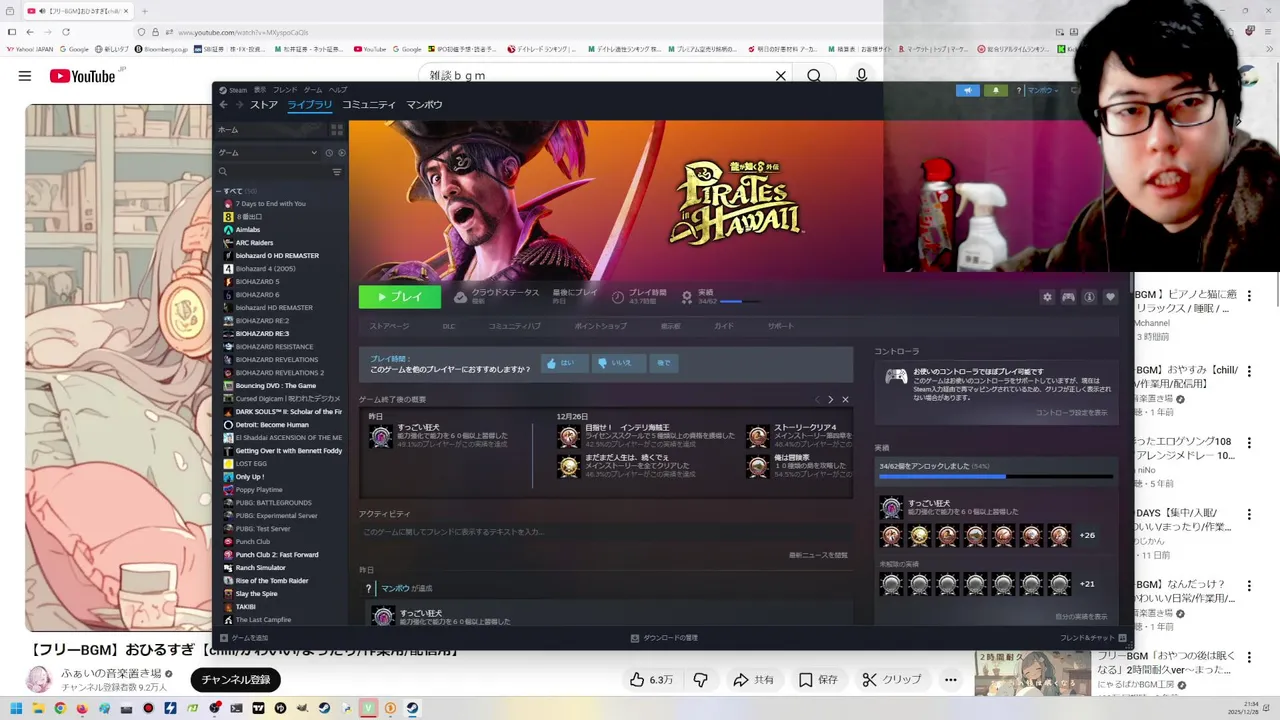Show +26 more unlocked achievements
Viewport: 1280px width, 720px height.
pyautogui.click(x=1087, y=536)
